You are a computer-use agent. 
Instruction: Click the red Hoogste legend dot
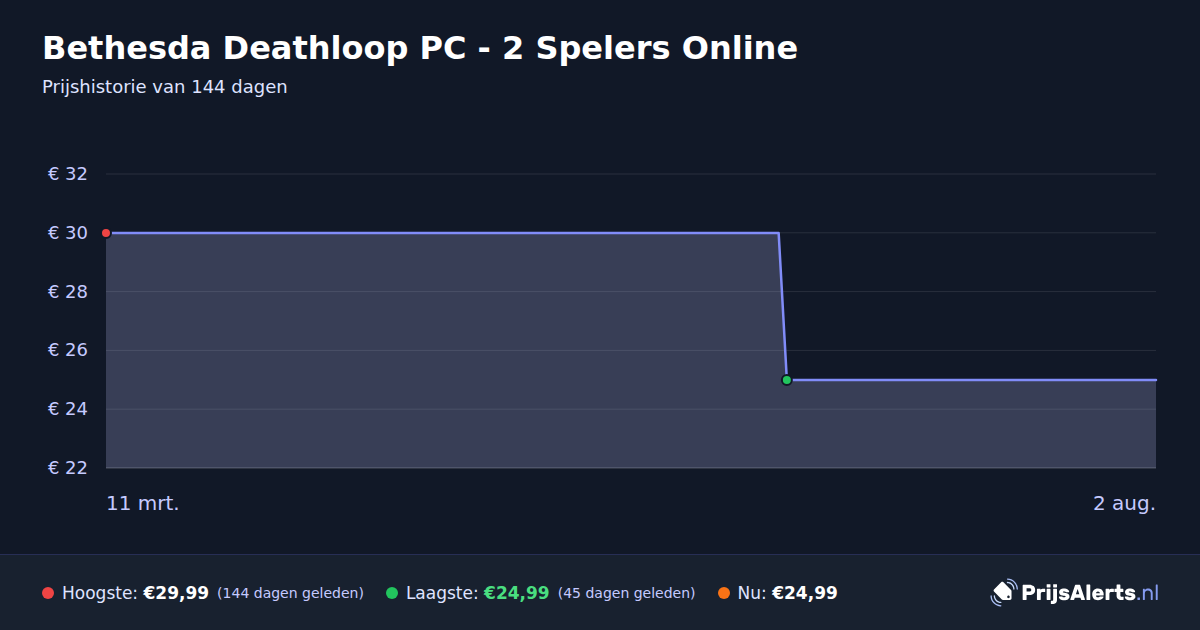[48, 593]
